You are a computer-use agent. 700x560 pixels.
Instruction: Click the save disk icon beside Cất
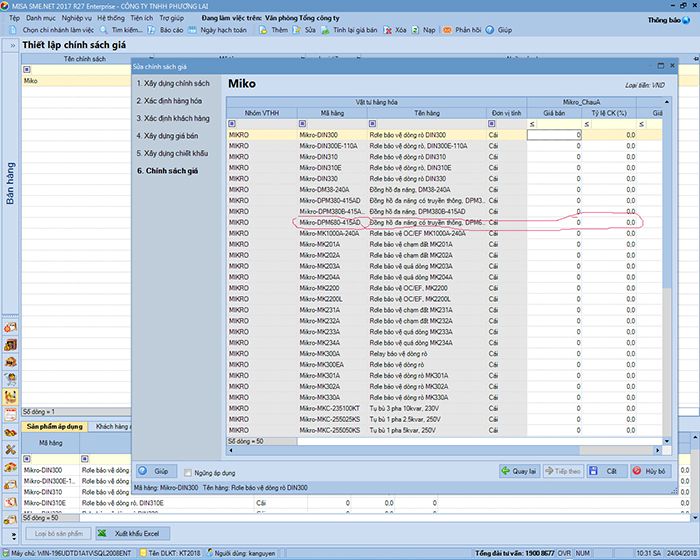click(x=593, y=471)
